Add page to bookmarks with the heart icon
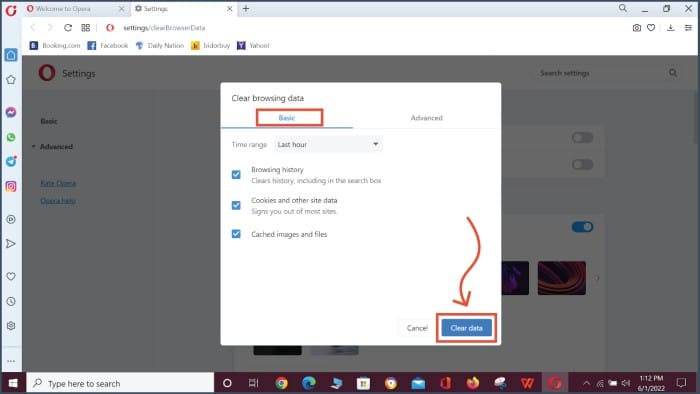Viewport: 700px width, 394px height. click(651, 28)
